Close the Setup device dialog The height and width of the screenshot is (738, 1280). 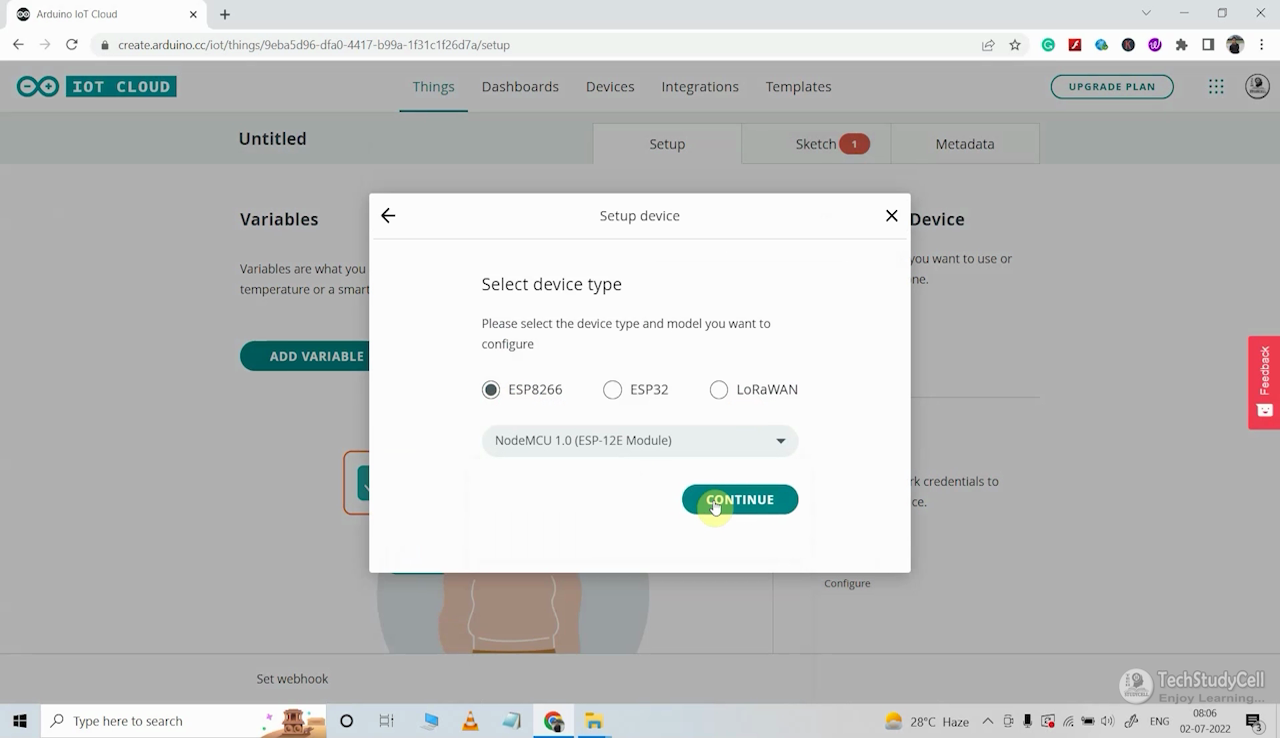tap(892, 216)
